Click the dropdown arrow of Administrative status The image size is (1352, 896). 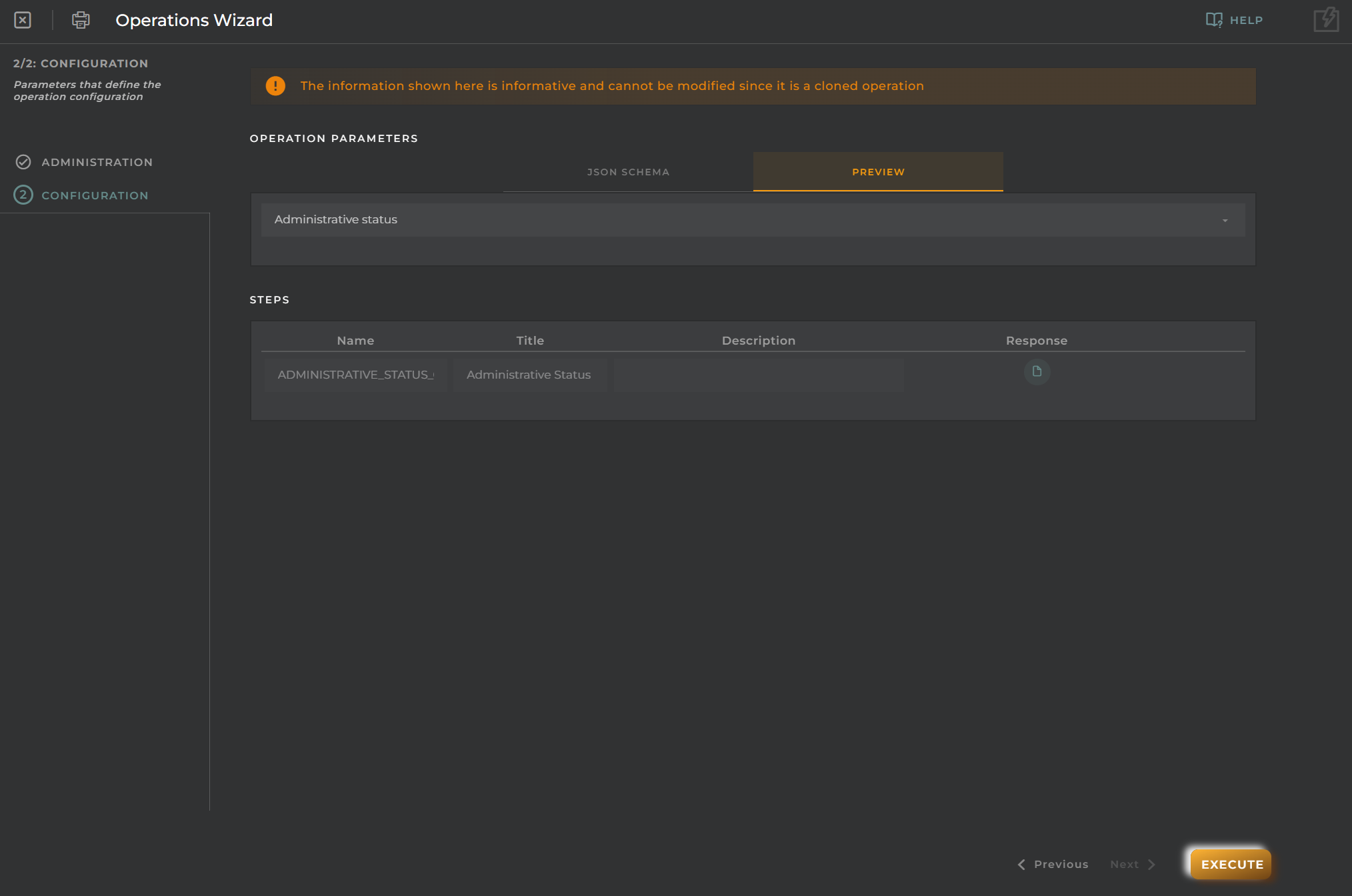(1225, 221)
